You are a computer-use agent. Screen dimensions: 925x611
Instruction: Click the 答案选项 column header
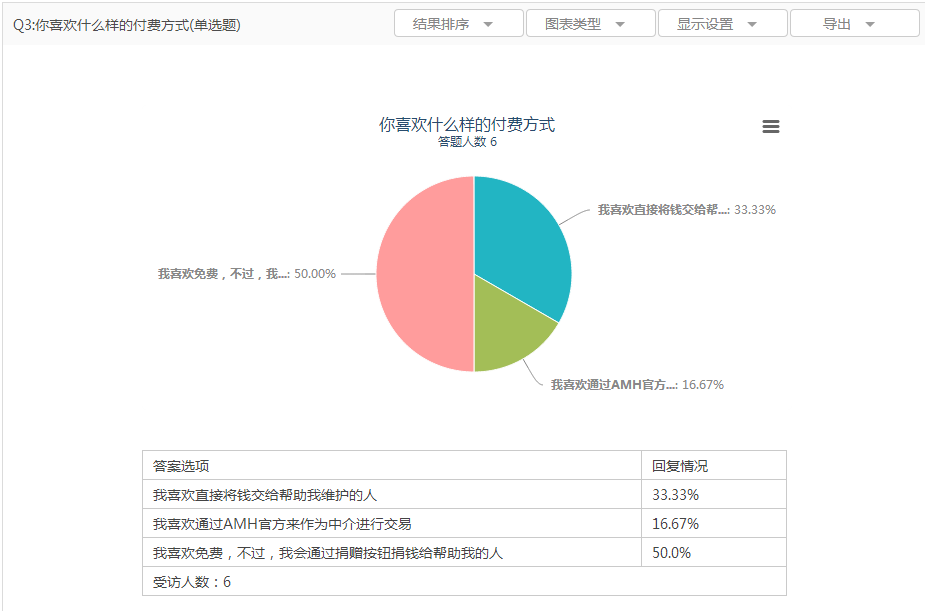181,466
